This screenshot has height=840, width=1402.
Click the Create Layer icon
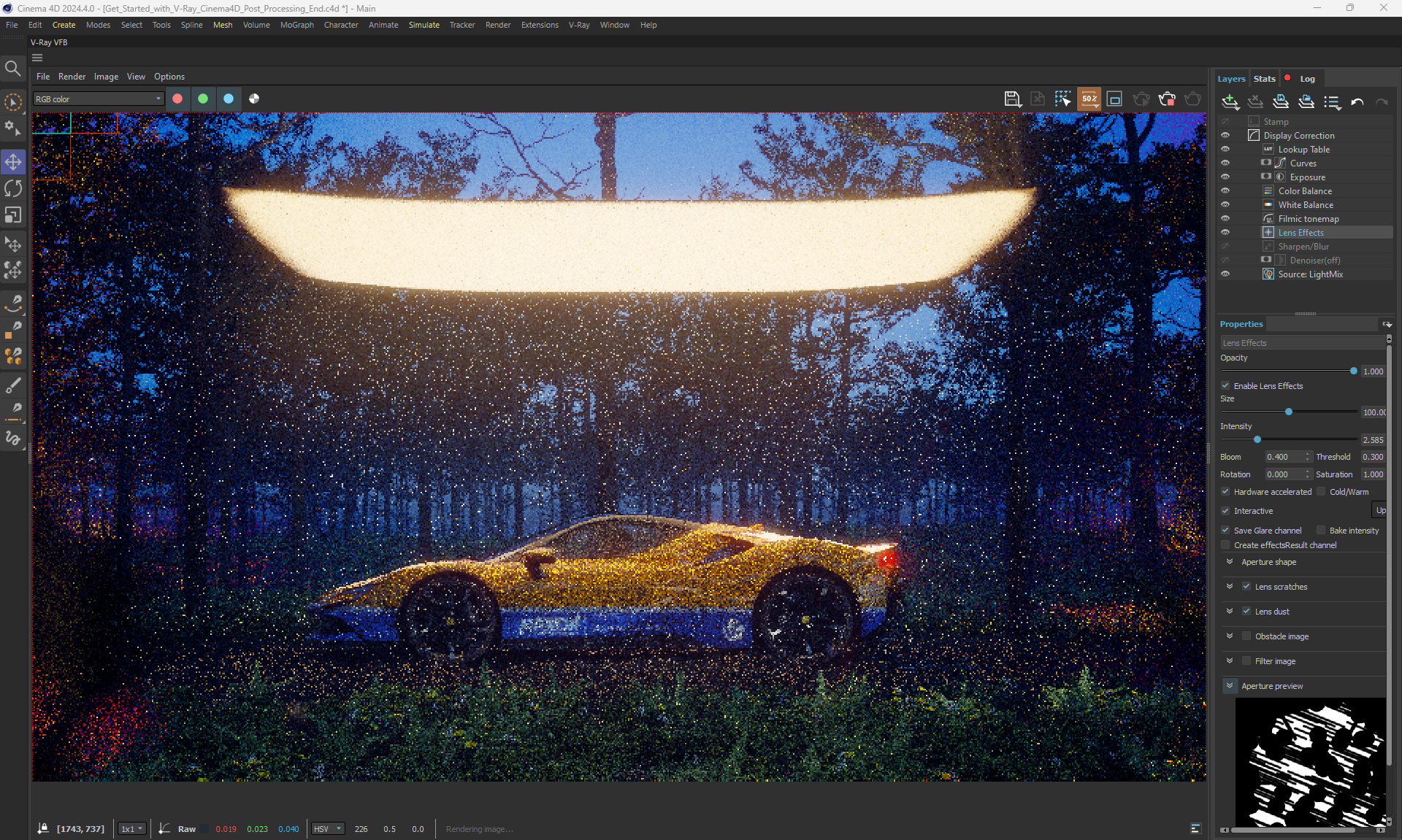(1230, 102)
